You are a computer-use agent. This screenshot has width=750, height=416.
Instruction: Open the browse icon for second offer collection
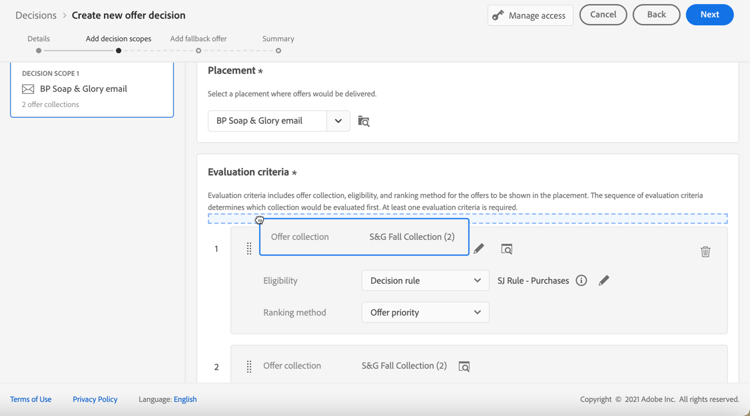point(464,367)
